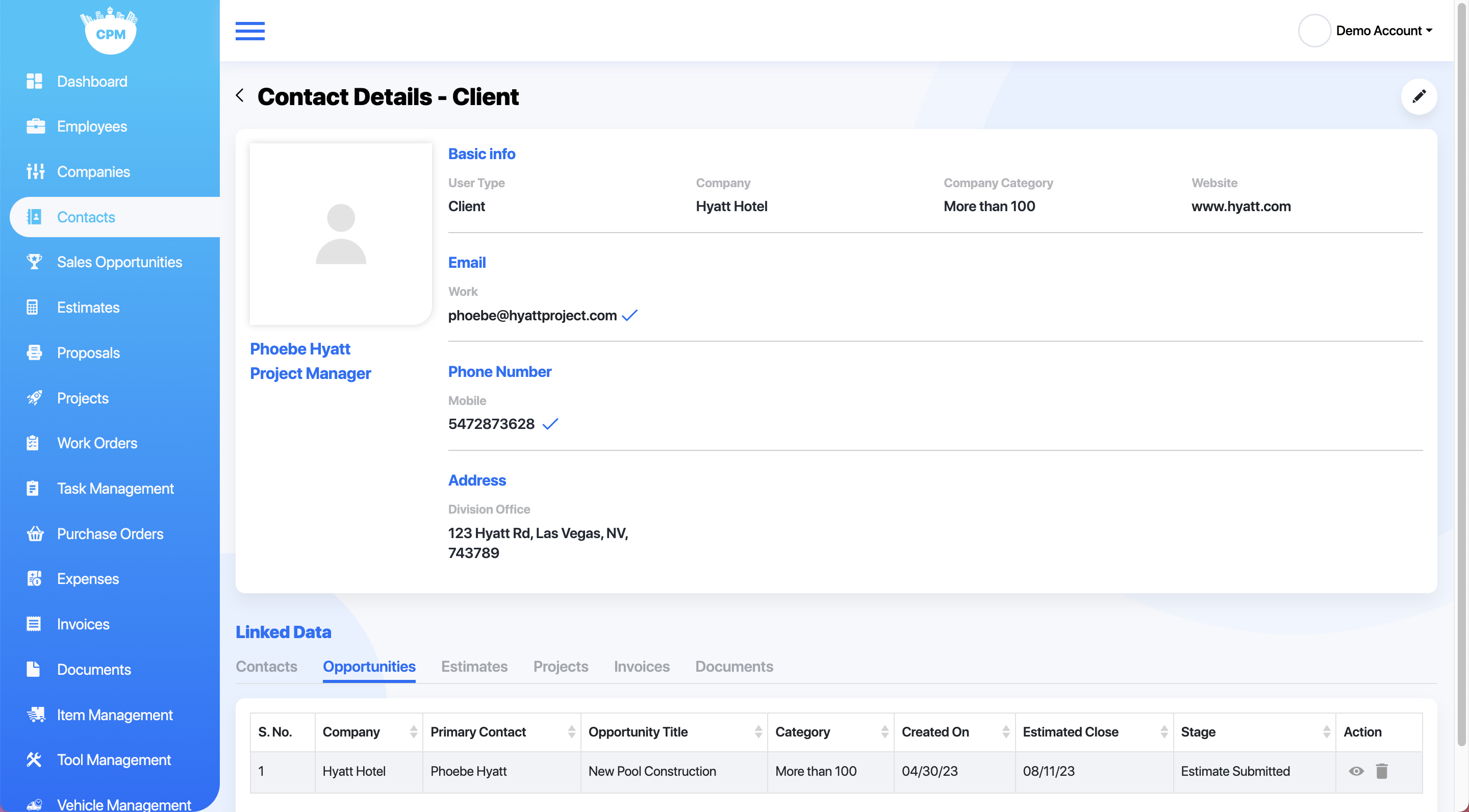Click the Work Orders clipboard icon
The image size is (1469, 812).
[x=33, y=443]
